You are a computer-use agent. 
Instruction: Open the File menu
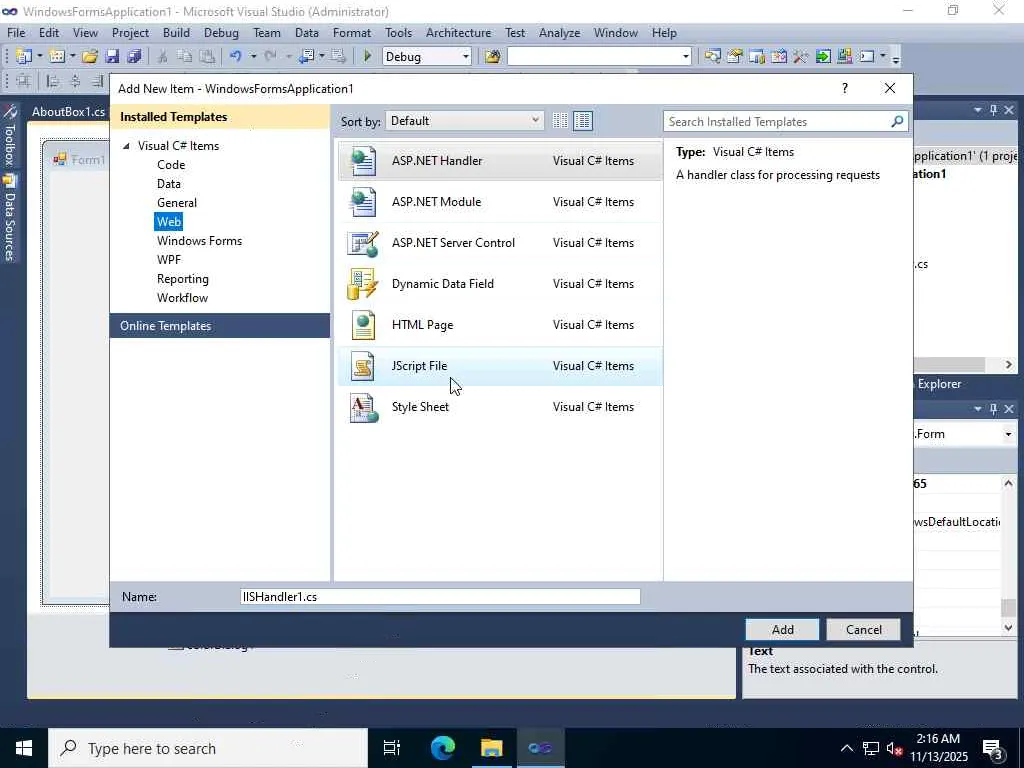(16, 33)
